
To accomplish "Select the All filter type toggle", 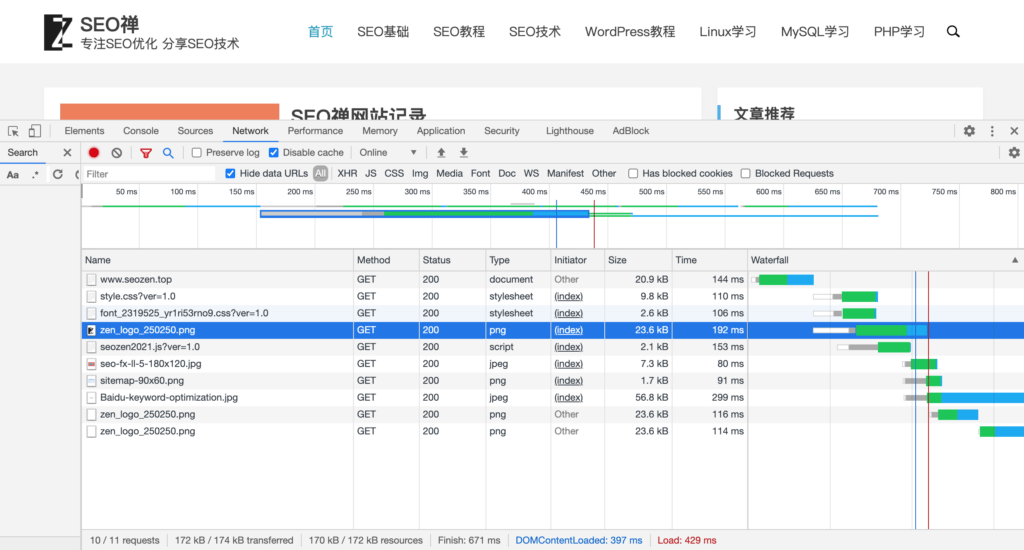I will tap(320, 173).
